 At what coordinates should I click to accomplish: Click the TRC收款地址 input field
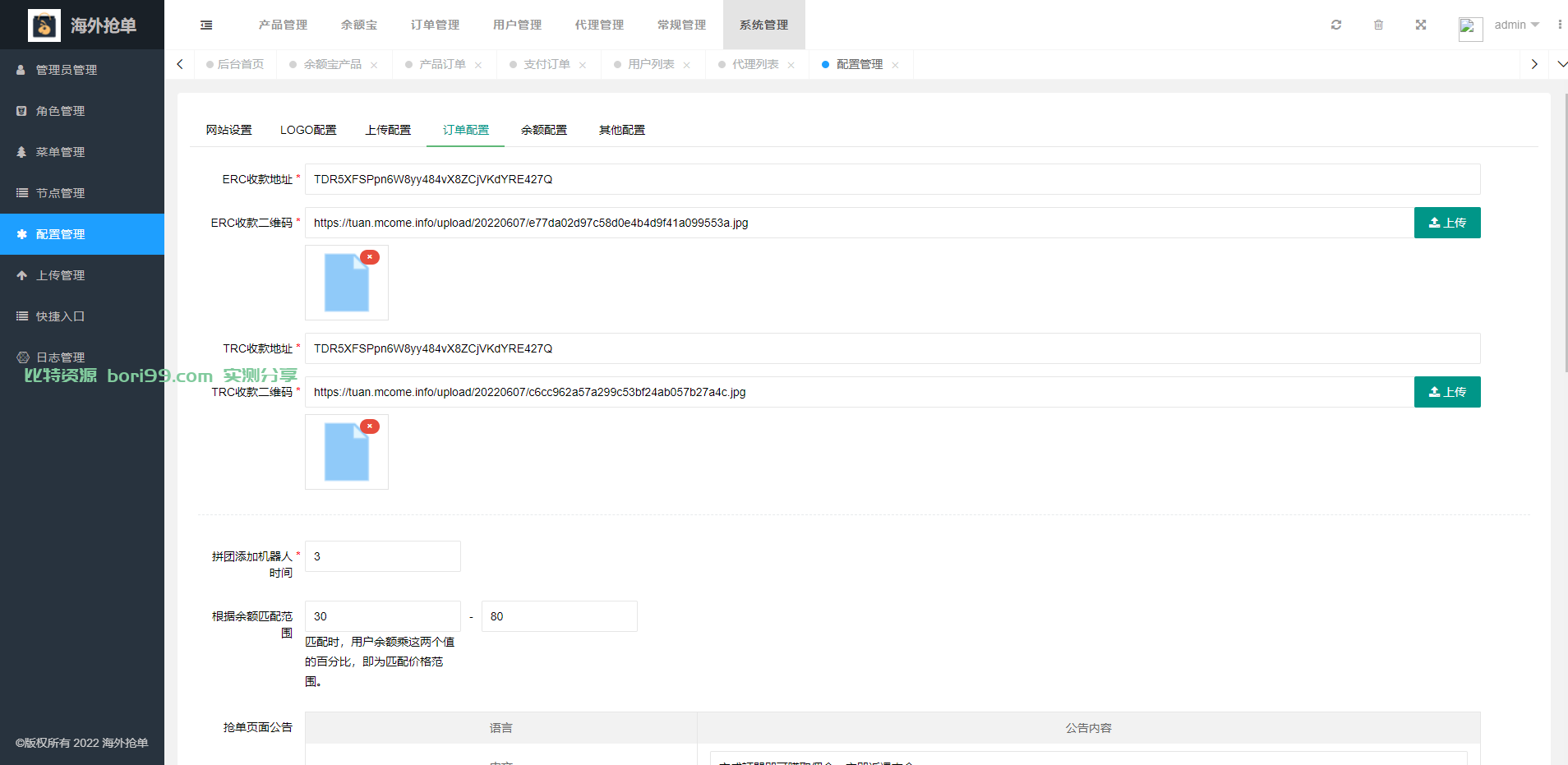[x=892, y=348]
